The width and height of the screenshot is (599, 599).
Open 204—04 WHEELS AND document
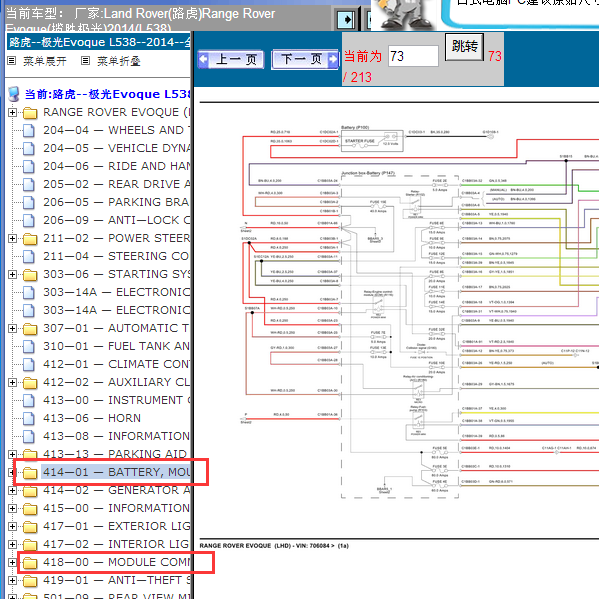point(117,130)
